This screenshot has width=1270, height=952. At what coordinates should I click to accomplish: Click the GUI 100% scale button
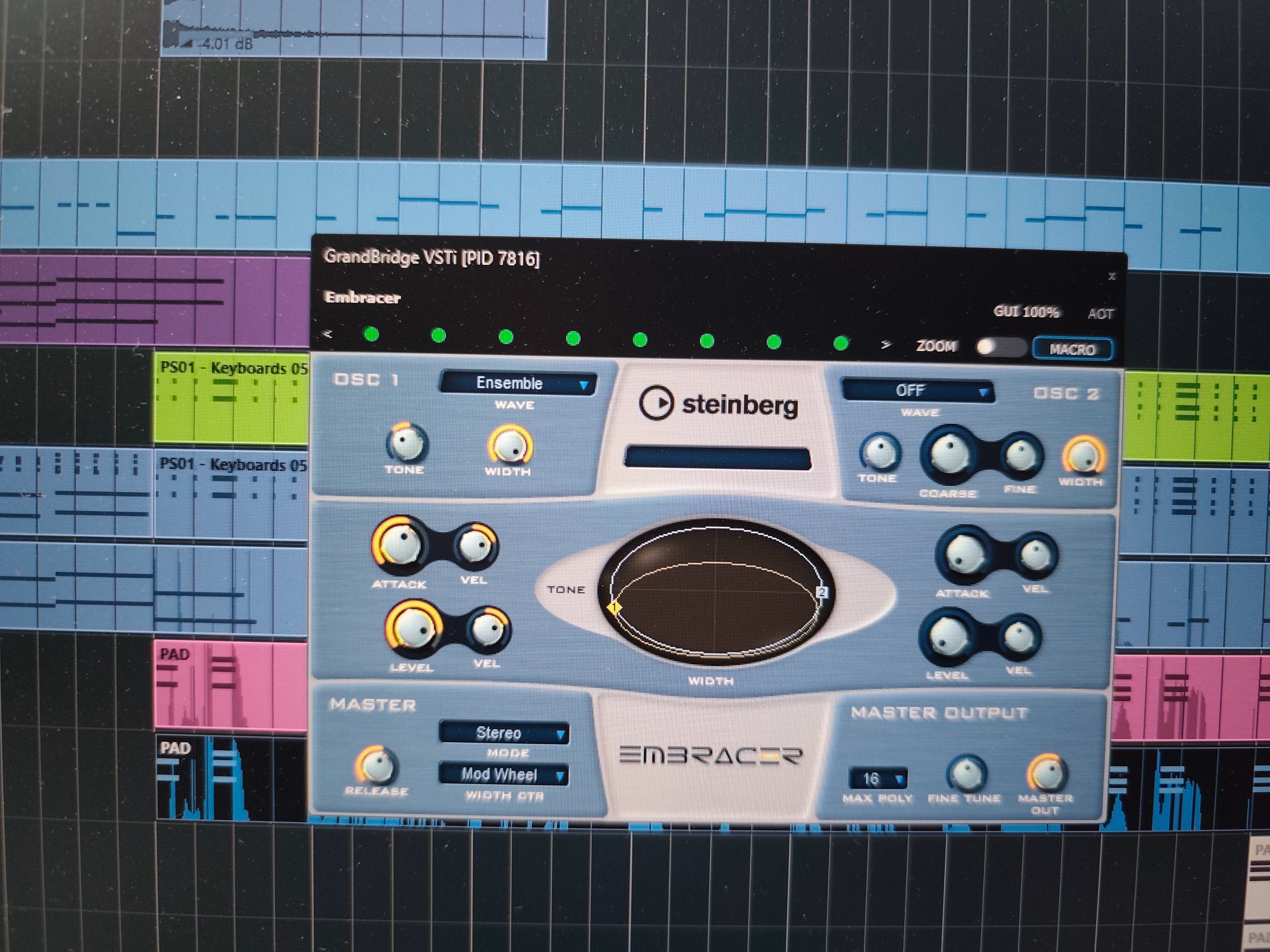click(x=1026, y=312)
